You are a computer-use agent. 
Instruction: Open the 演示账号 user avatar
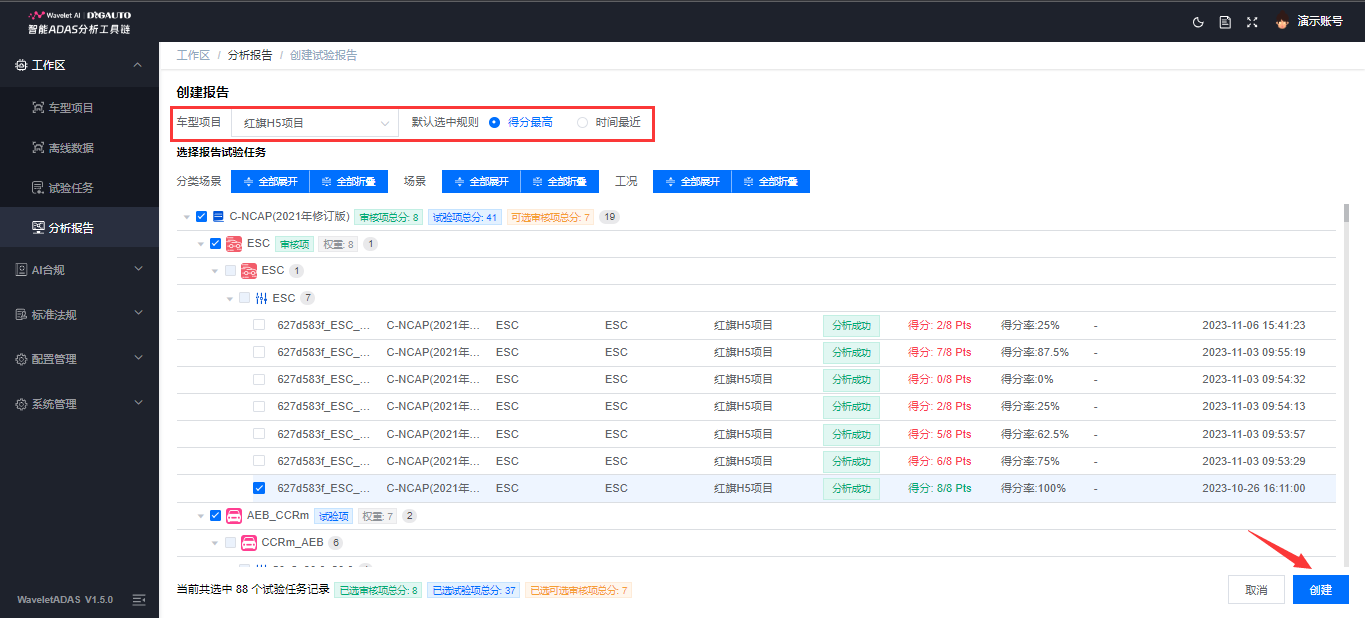pos(1283,22)
